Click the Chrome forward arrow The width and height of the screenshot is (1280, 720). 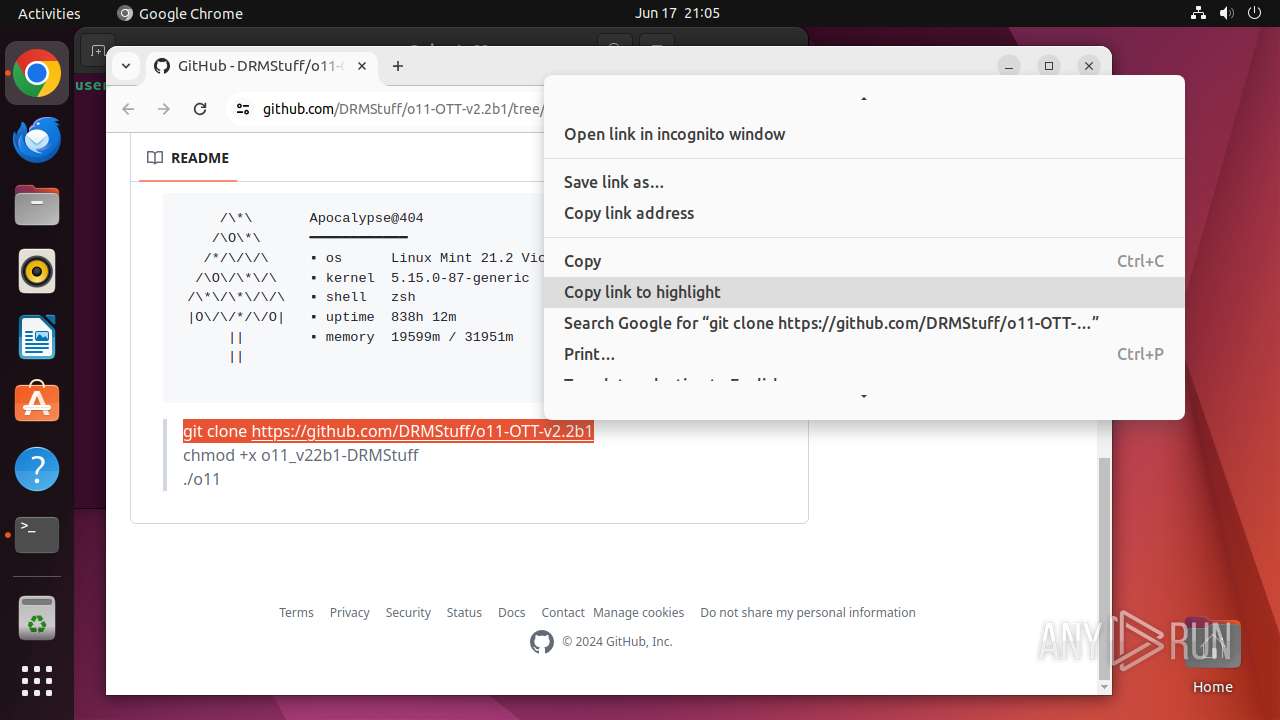tap(164, 109)
